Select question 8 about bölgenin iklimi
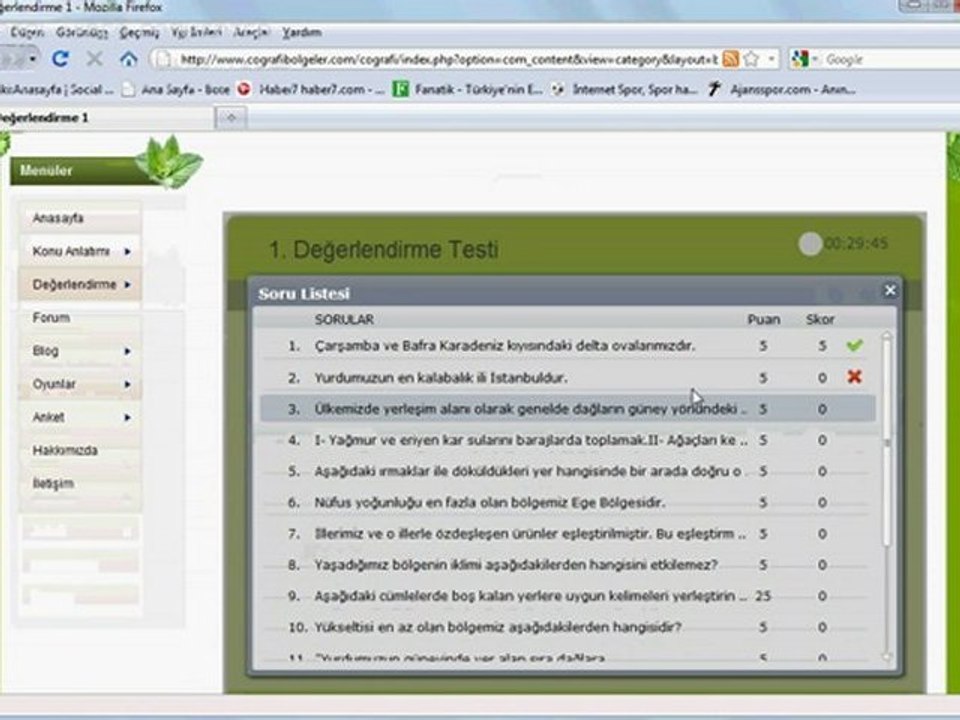Viewport: 960px width, 720px height. [568, 564]
